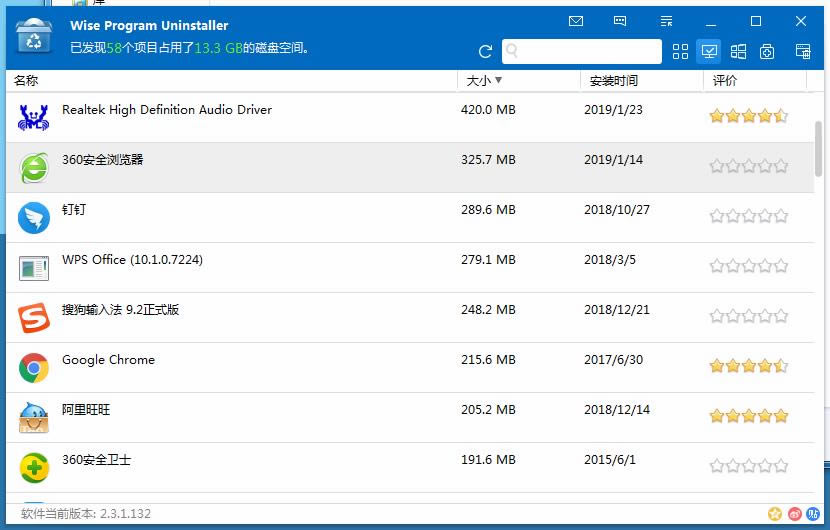The width and height of the screenshot is (830, 530).
Task: Click the 13.3 GB disk usage text
Action: (218, 48)
